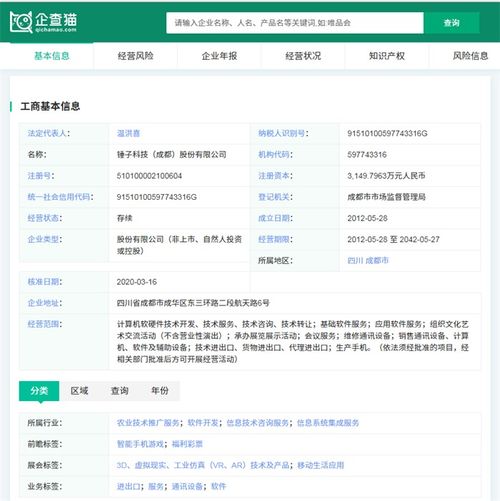The width and height of the screenshot is (500, 501).
Task: Select the authority 成都市市场监督管理局
Action: pyautogui.click(x=386, y=197)
